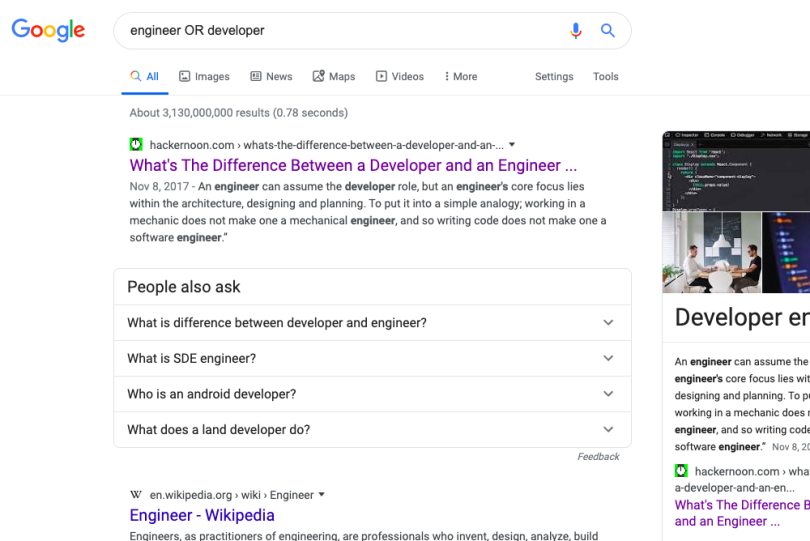This screenshot has height=541, width=810.
Task: Switch to the Videos tab
Action: coord(400,76)
